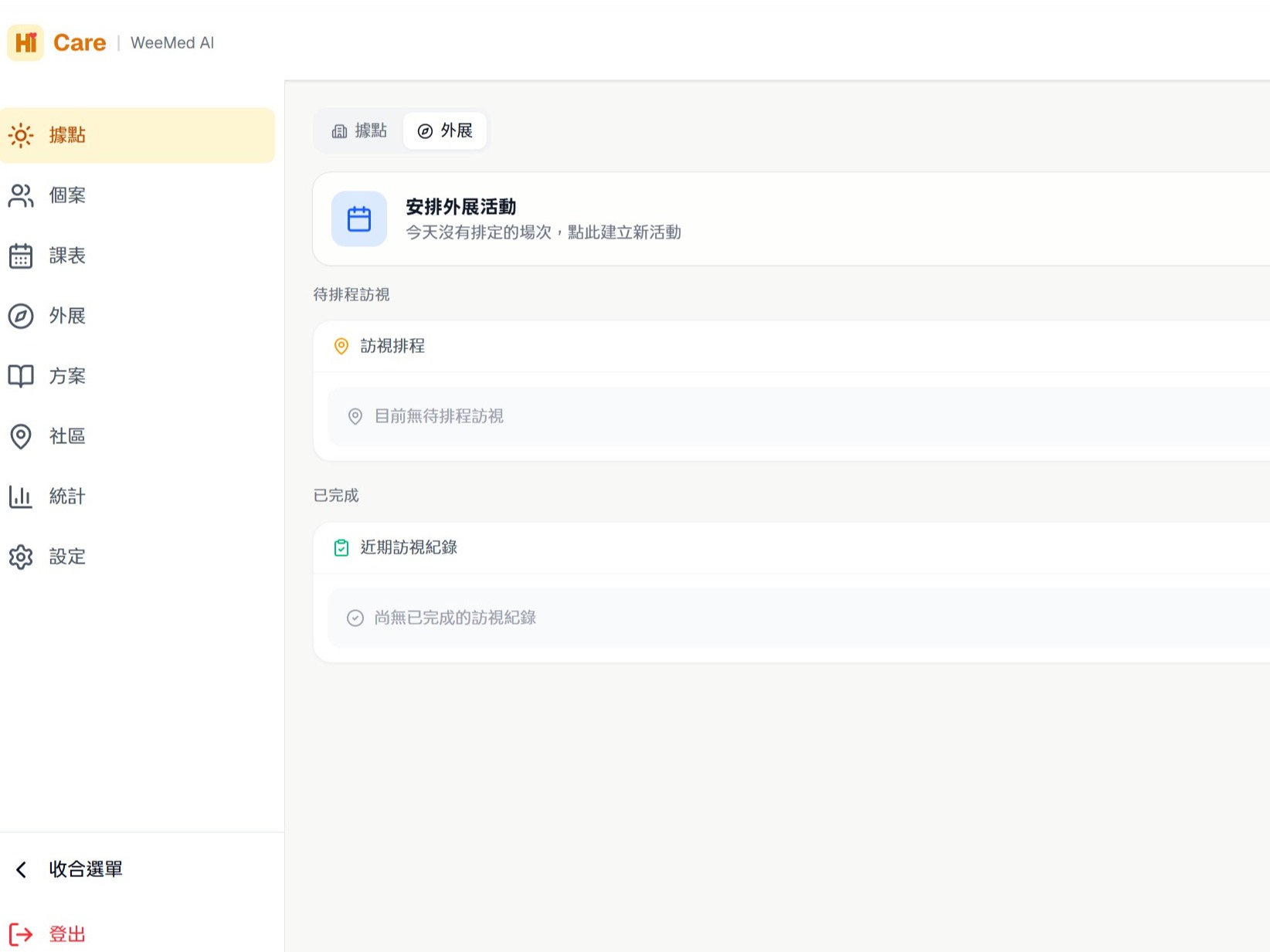1270x952 pixels.
Task: Select the 外展 tab
Action: pos(445,131)
